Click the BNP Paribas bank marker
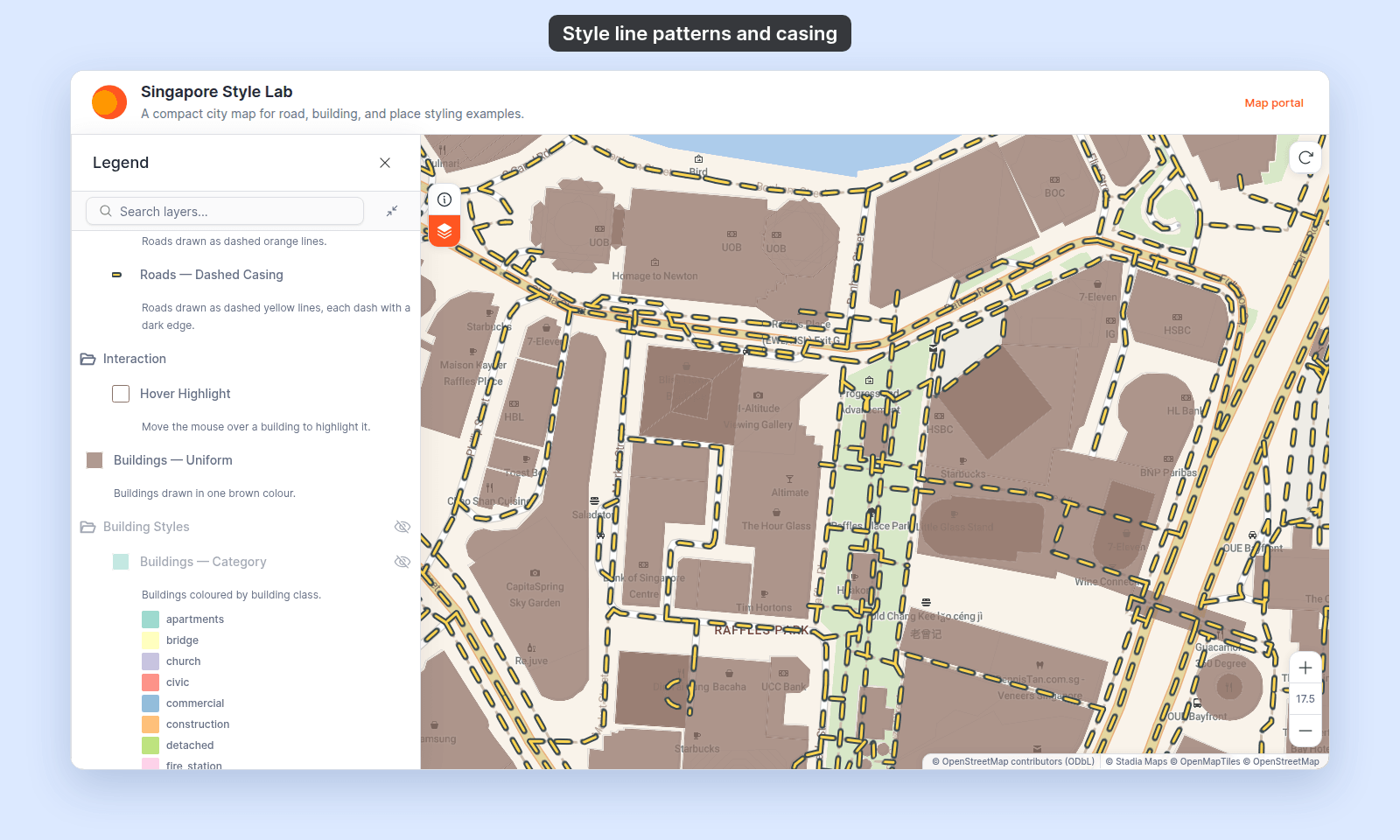This screenshot has width=1400, height=840. pyautogui.click(x=1168, y=459)
